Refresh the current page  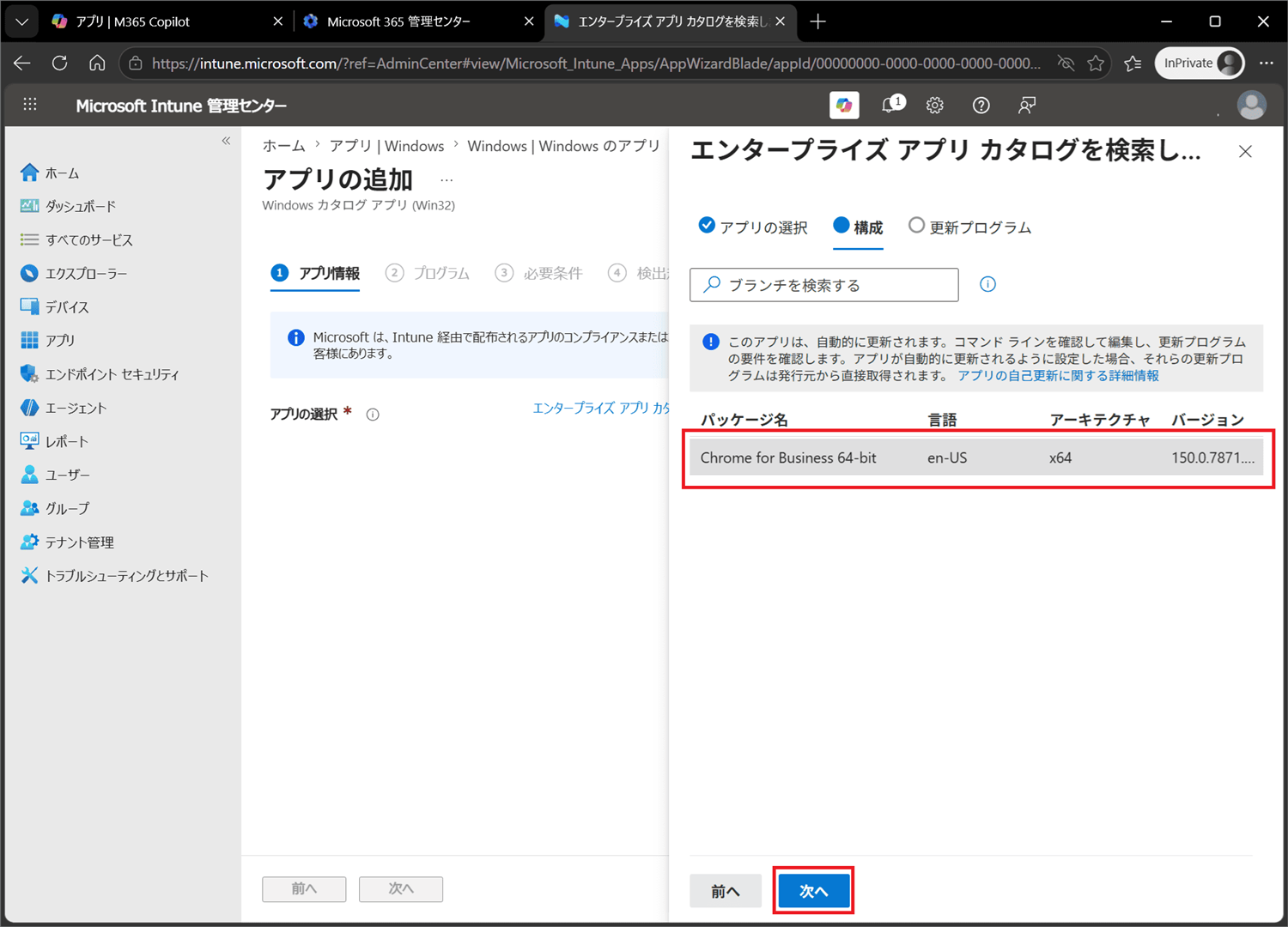tap(60, 64)
